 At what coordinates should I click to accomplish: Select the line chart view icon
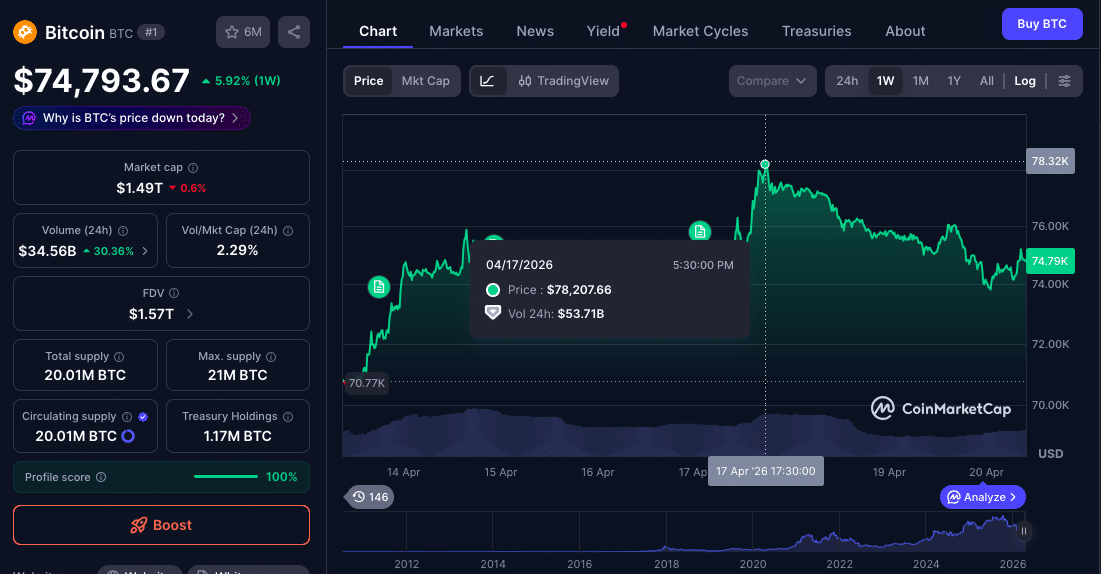[487, 81]
